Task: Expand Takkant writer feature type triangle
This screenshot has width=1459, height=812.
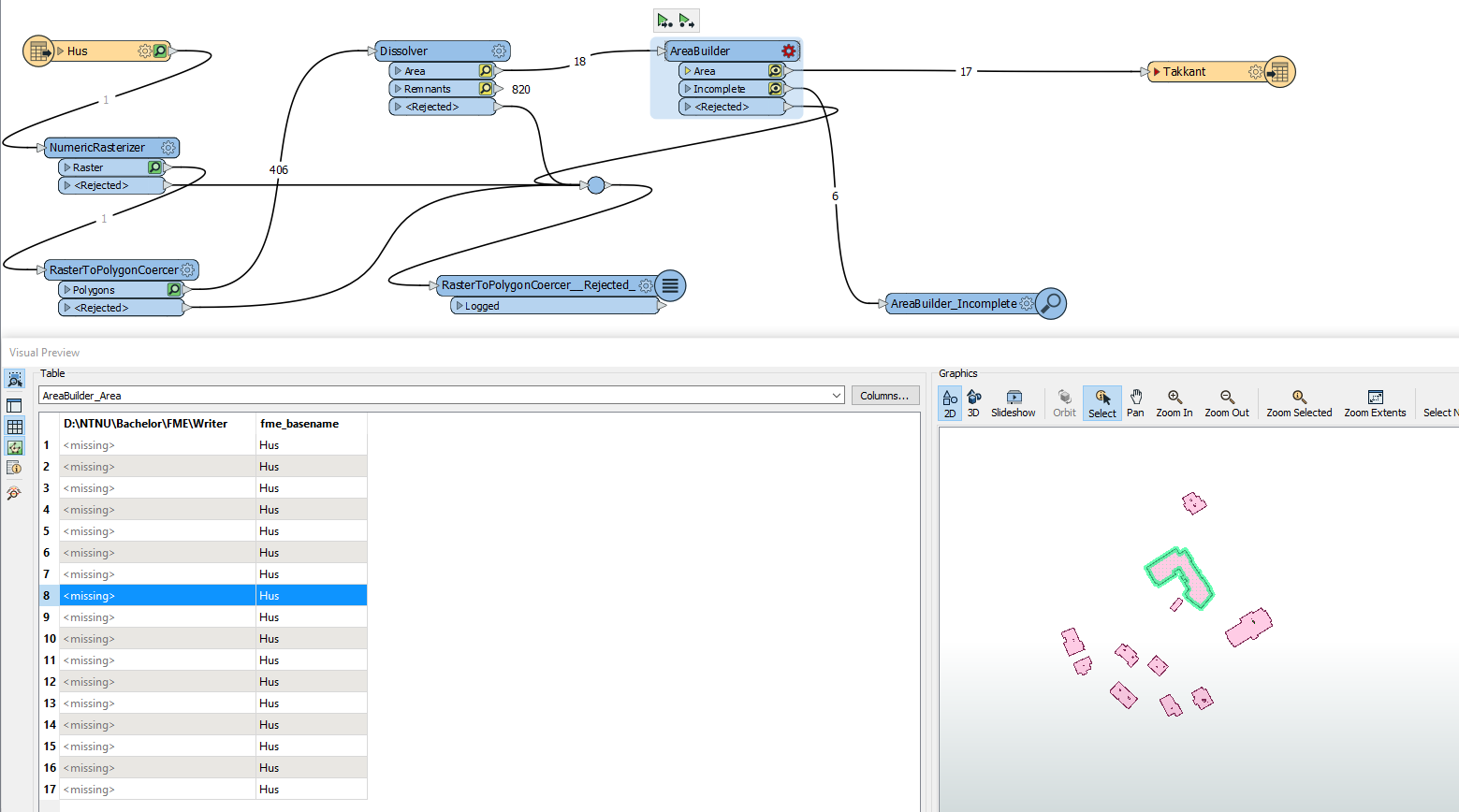Action: pyautogui.click(x=1157, y=72)
